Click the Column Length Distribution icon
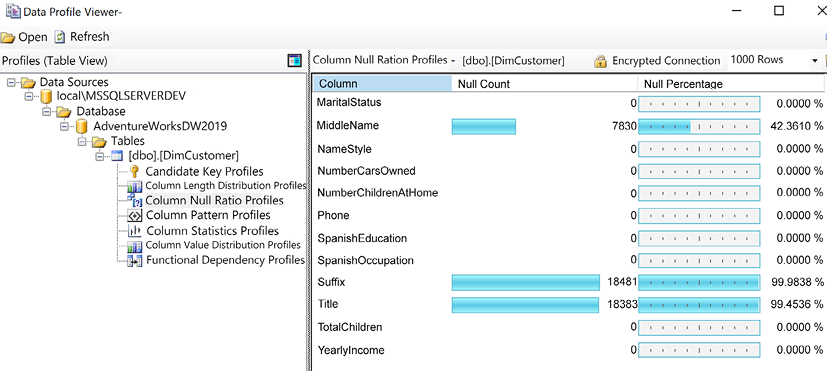This screenshot has height=371, width=827. coord(135,186)
